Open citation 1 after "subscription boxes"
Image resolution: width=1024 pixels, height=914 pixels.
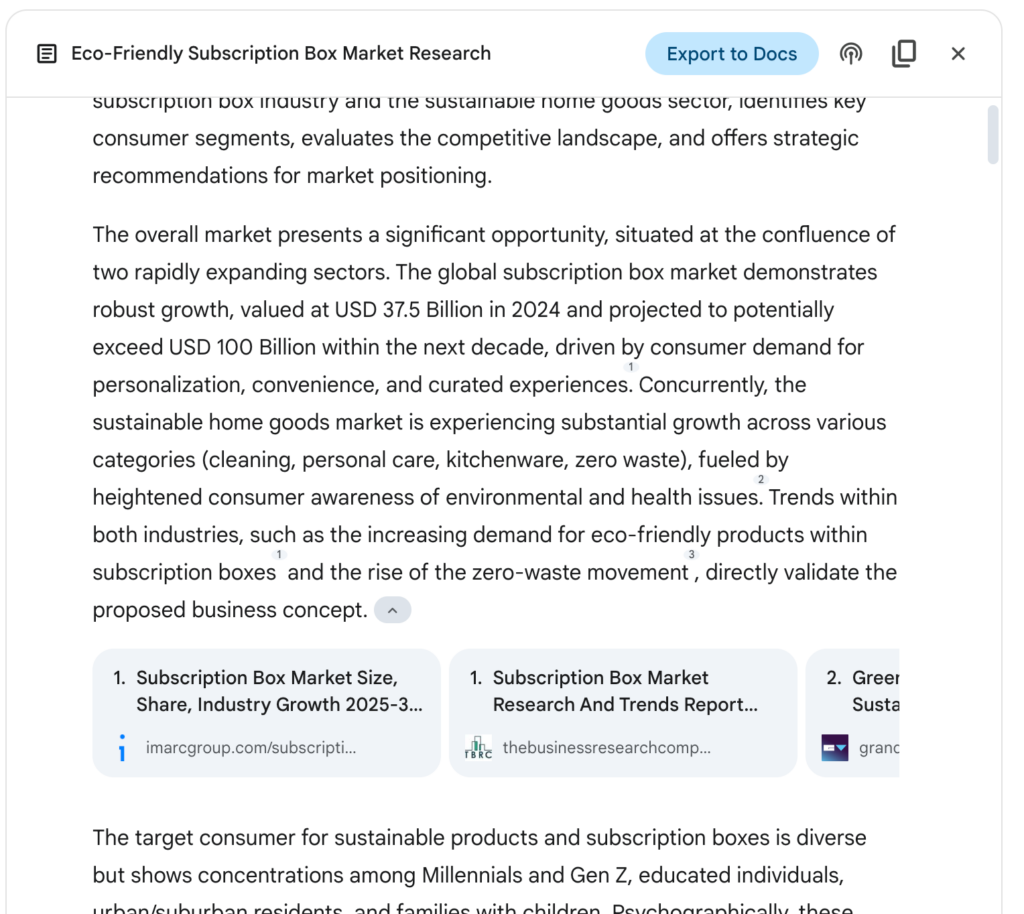click(280, 555)
